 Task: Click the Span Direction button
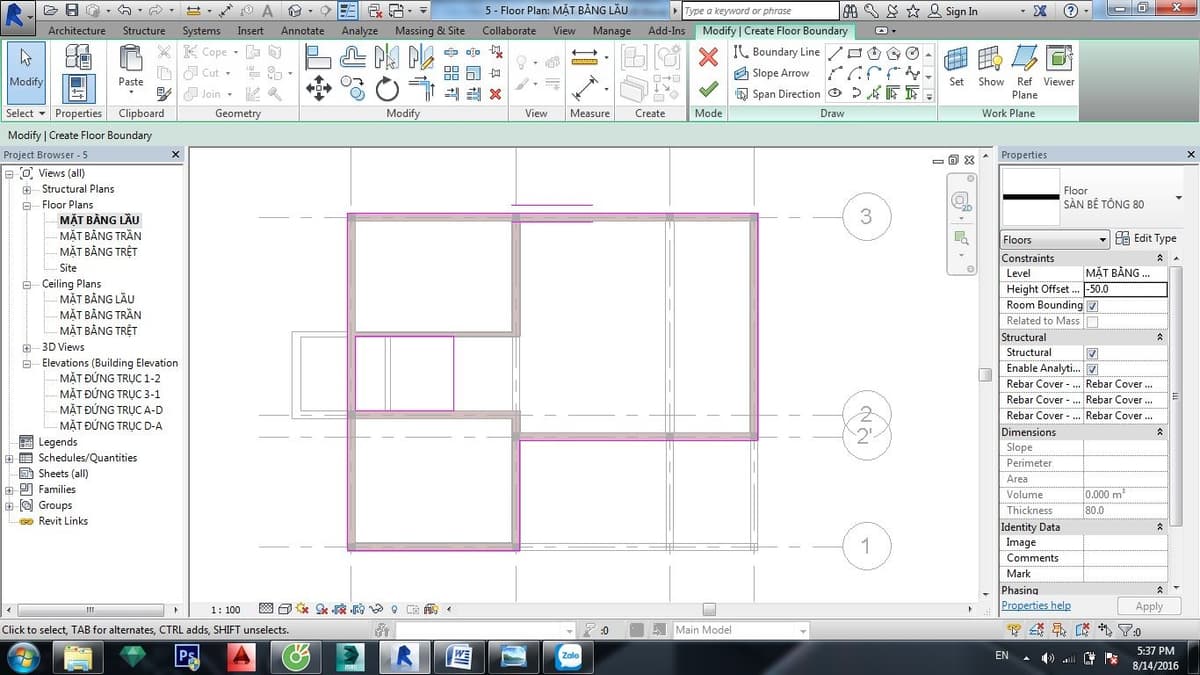tap(777, 94)
